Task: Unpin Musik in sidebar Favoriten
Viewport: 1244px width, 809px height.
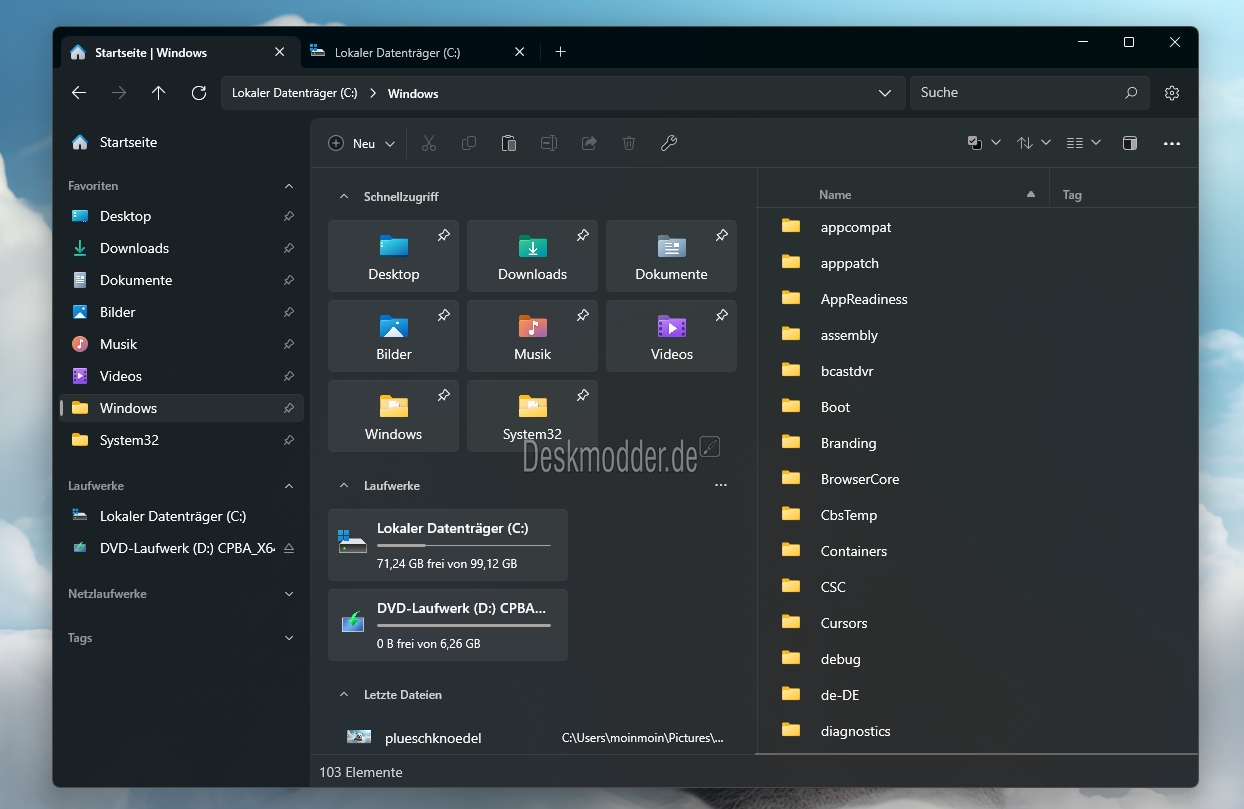Action: tap(288, 344)
